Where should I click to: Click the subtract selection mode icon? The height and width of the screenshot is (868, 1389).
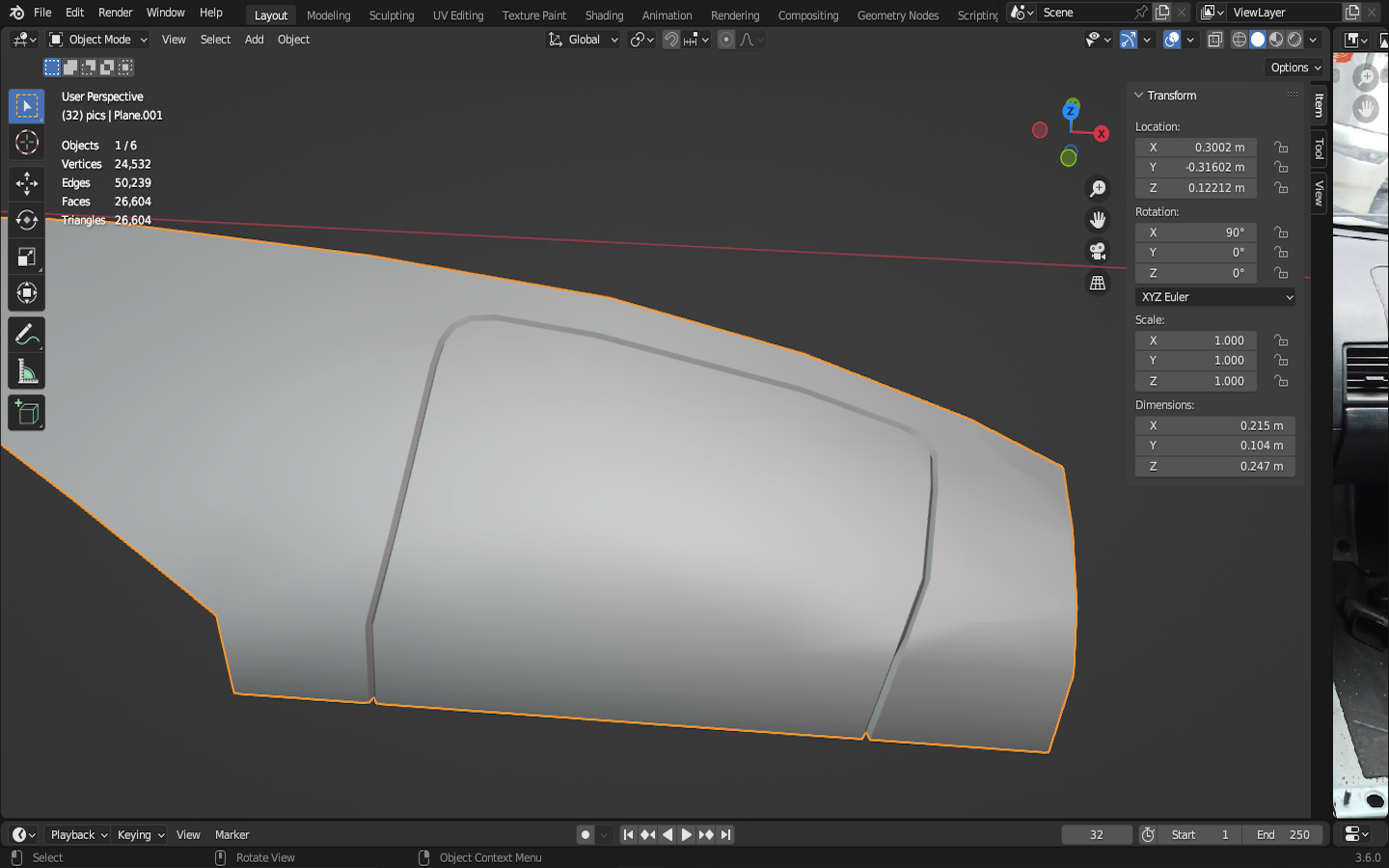coord(89,68)
